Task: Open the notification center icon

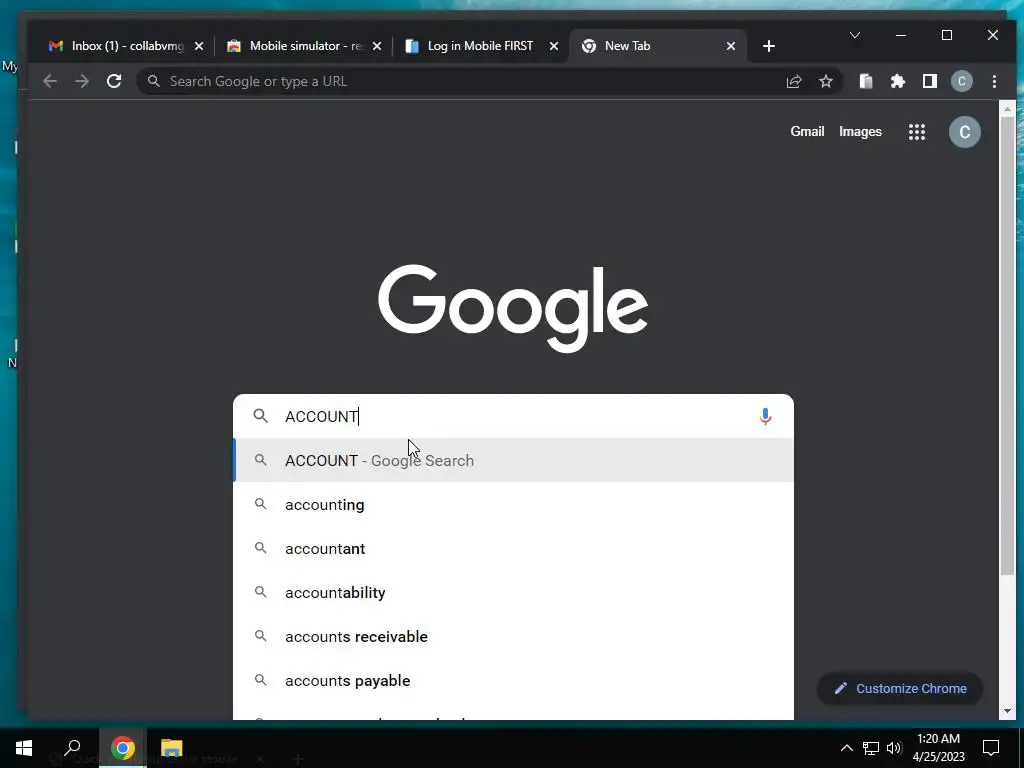Action: point(991,748)
